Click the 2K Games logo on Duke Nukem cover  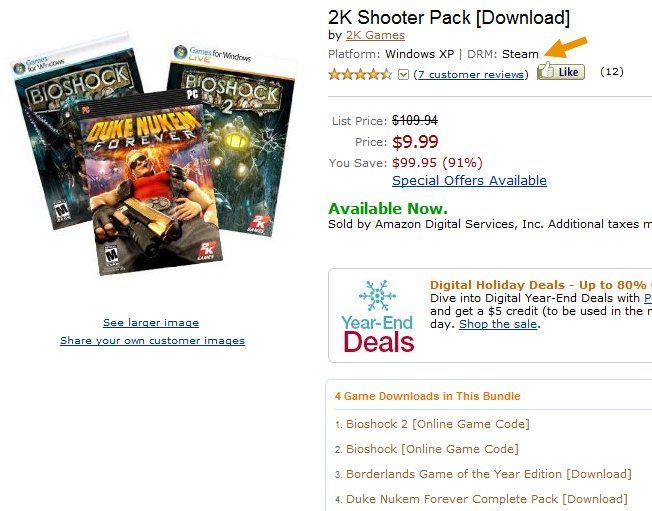(206, 250)
